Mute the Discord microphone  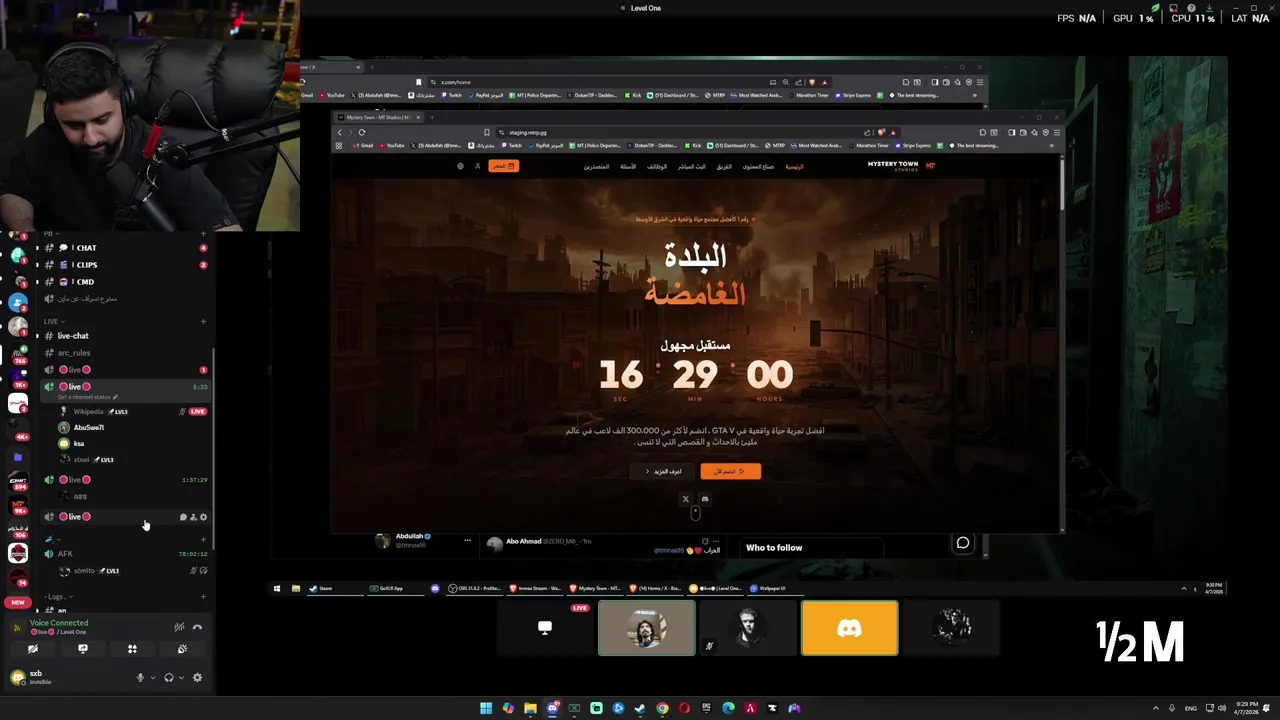click(x=140, y=678)
